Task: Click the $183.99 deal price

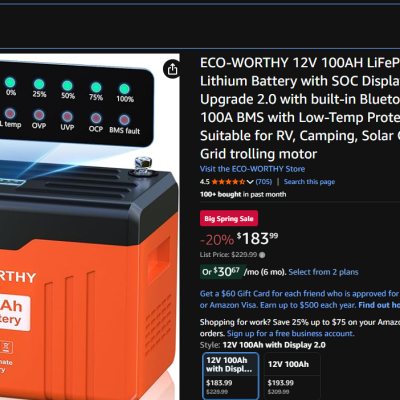Action: (x=257, y=239)
